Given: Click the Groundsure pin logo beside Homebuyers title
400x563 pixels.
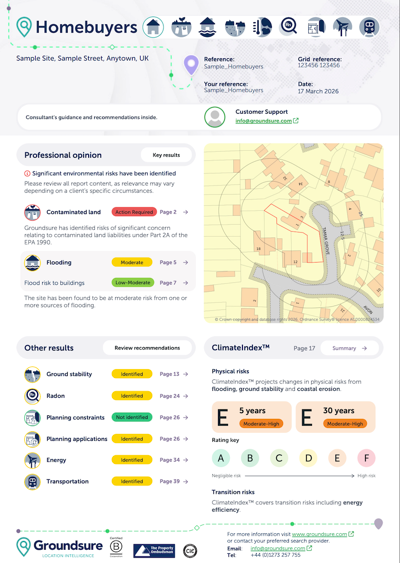Looking at the screenshot, I should 24,27.
